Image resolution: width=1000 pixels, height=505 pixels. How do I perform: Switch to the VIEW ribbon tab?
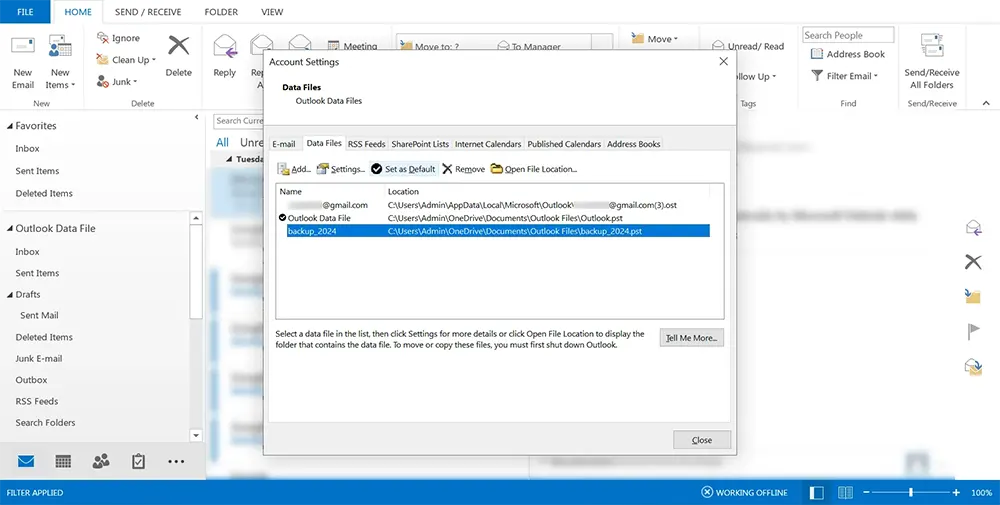pos(272,11)
